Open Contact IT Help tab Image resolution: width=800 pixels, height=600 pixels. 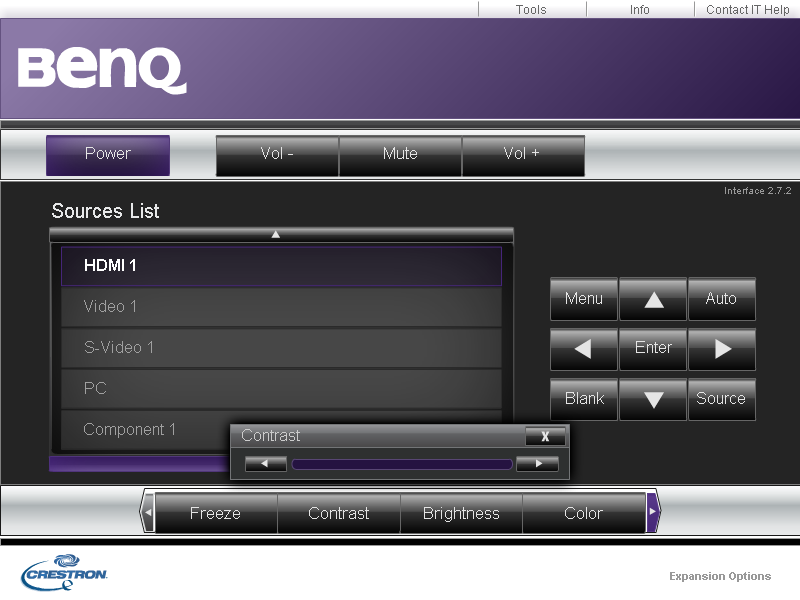coord(747,10)
